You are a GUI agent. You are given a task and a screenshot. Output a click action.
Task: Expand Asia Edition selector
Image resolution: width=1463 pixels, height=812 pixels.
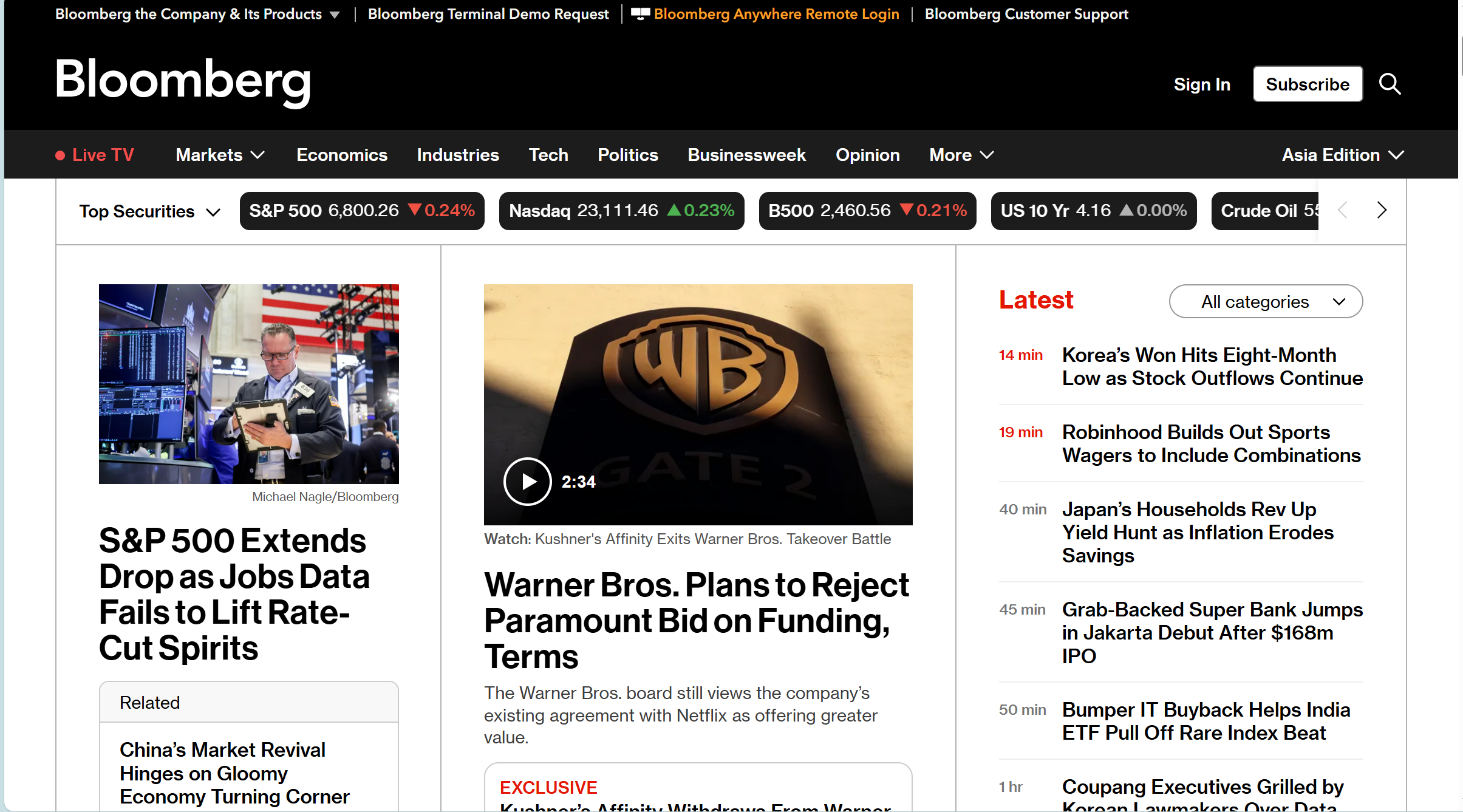point(1343,155)
